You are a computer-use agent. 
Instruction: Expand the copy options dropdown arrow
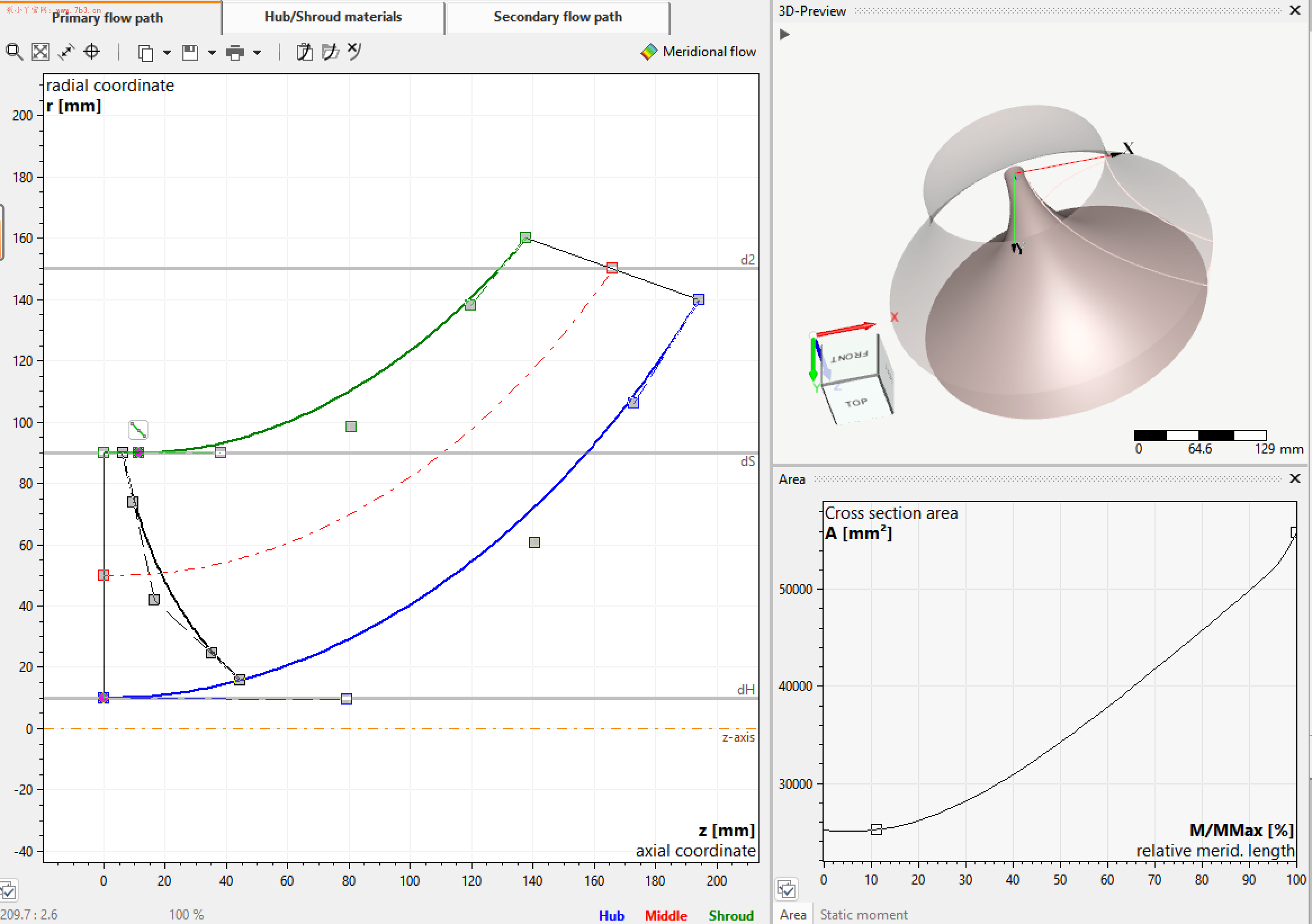[x=167, y=52]
